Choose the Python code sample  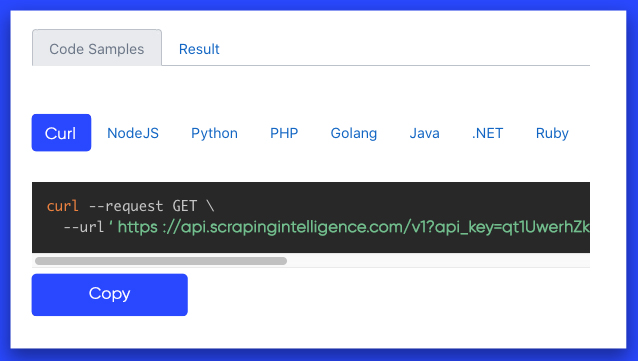click(214, 133)
